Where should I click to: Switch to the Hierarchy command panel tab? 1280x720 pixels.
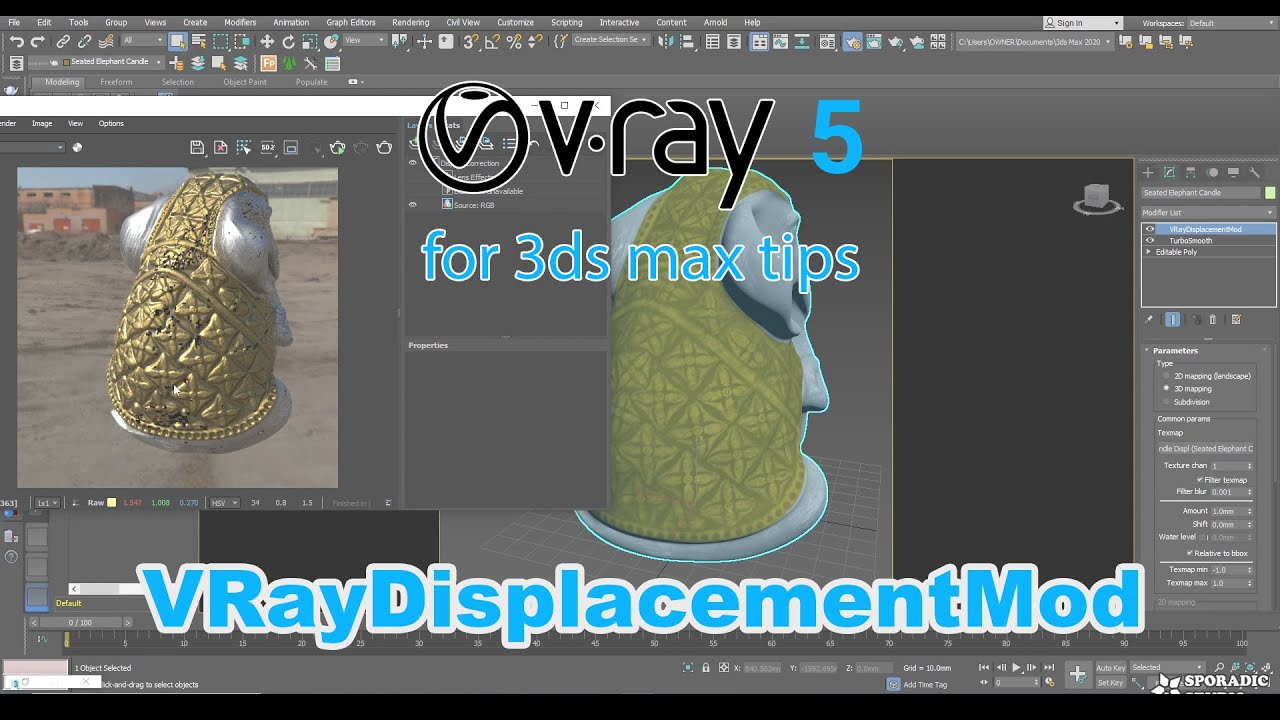pos(1190,172)
